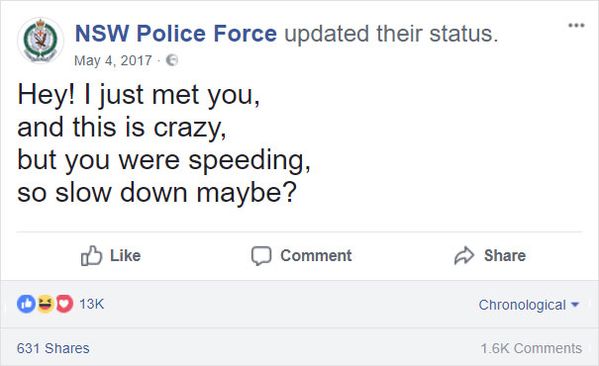599x366 pixels.
Task: Select the Share button text
Action: coord(505,256)
